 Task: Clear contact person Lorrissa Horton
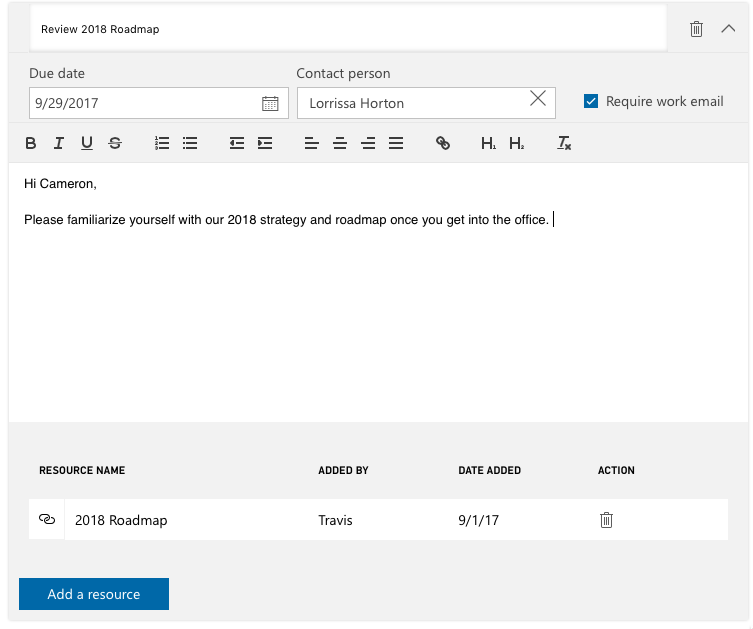538,98
